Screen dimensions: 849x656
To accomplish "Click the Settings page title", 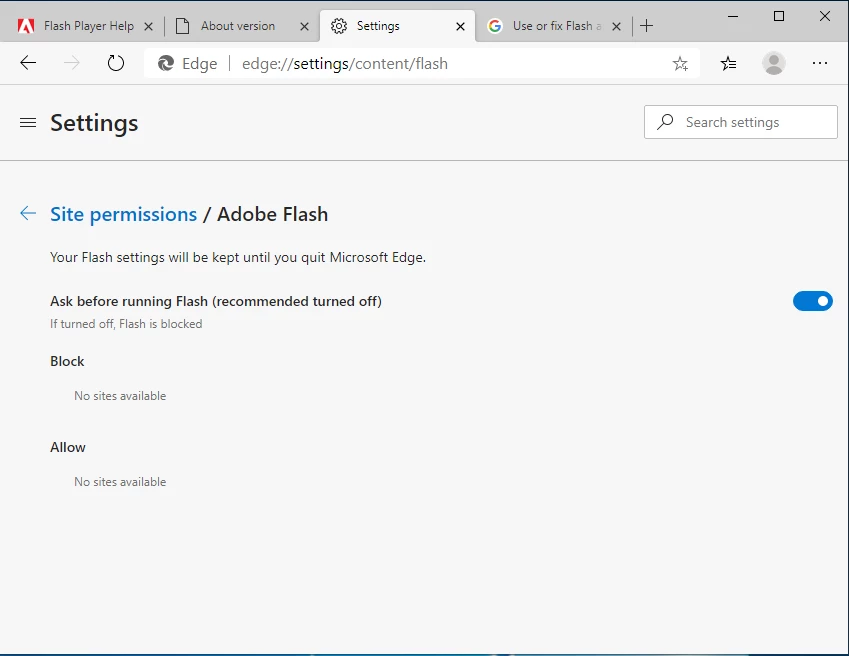I will click(94, 123).
